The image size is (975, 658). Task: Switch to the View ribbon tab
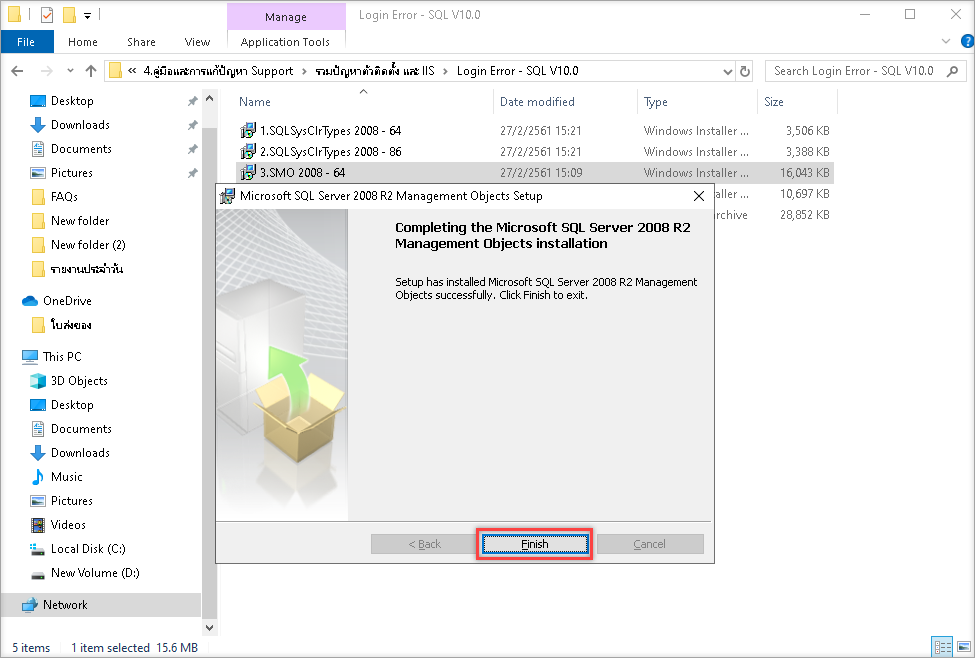coord(197,42)
